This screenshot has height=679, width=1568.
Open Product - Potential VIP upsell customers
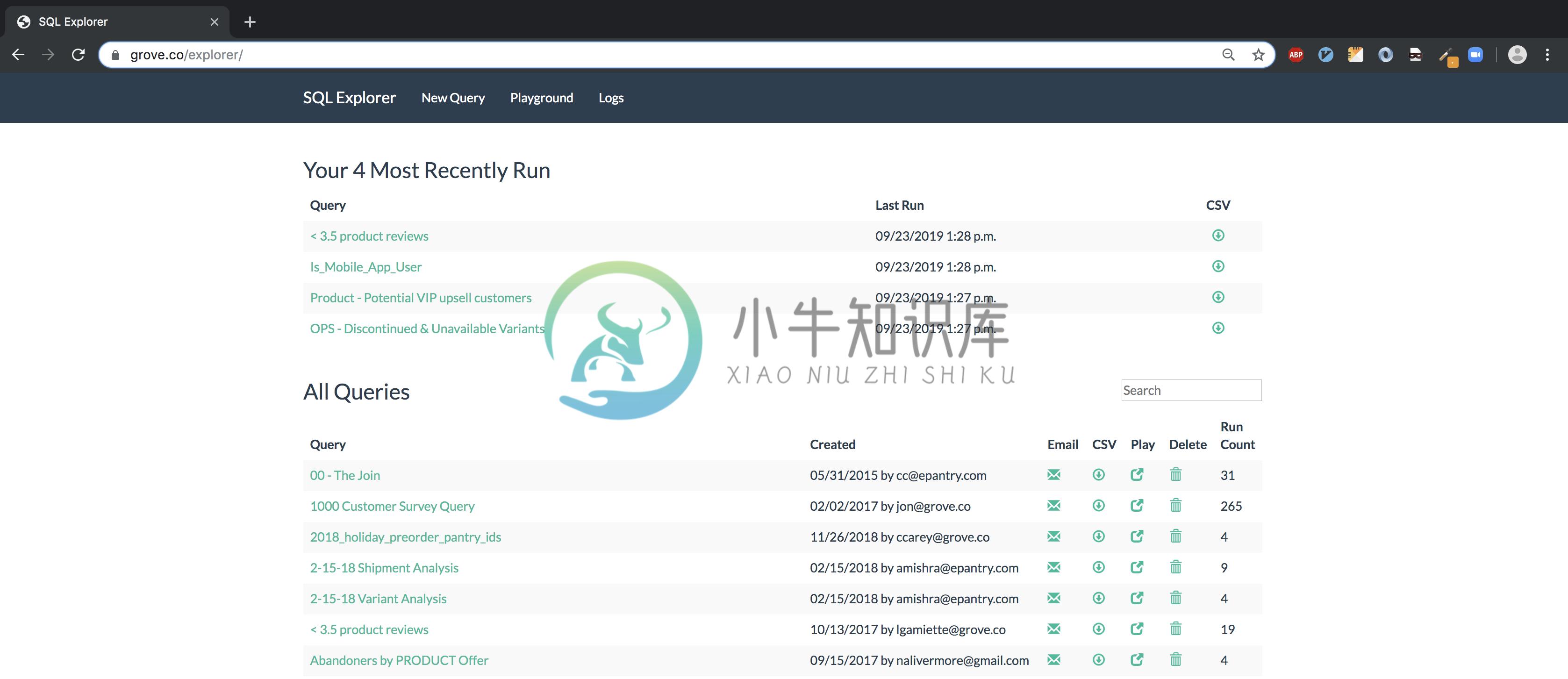click(421, 298)
